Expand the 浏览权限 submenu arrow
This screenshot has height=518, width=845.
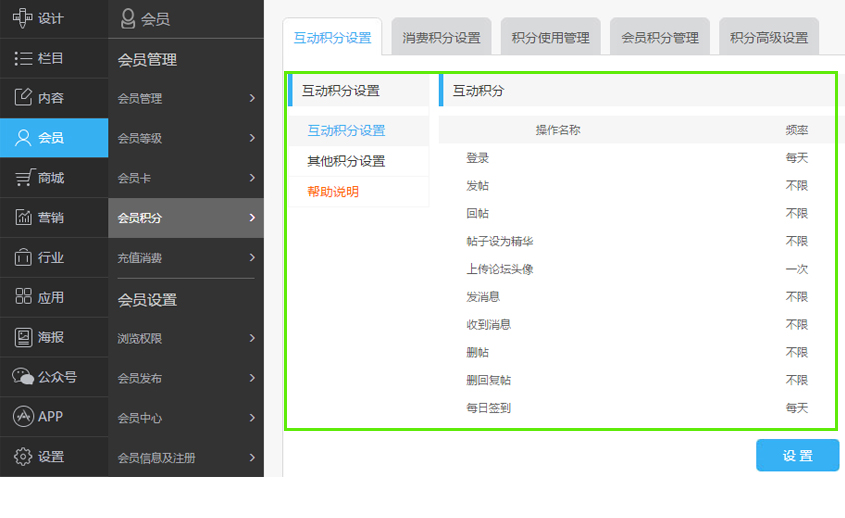[x=252, y=338]
